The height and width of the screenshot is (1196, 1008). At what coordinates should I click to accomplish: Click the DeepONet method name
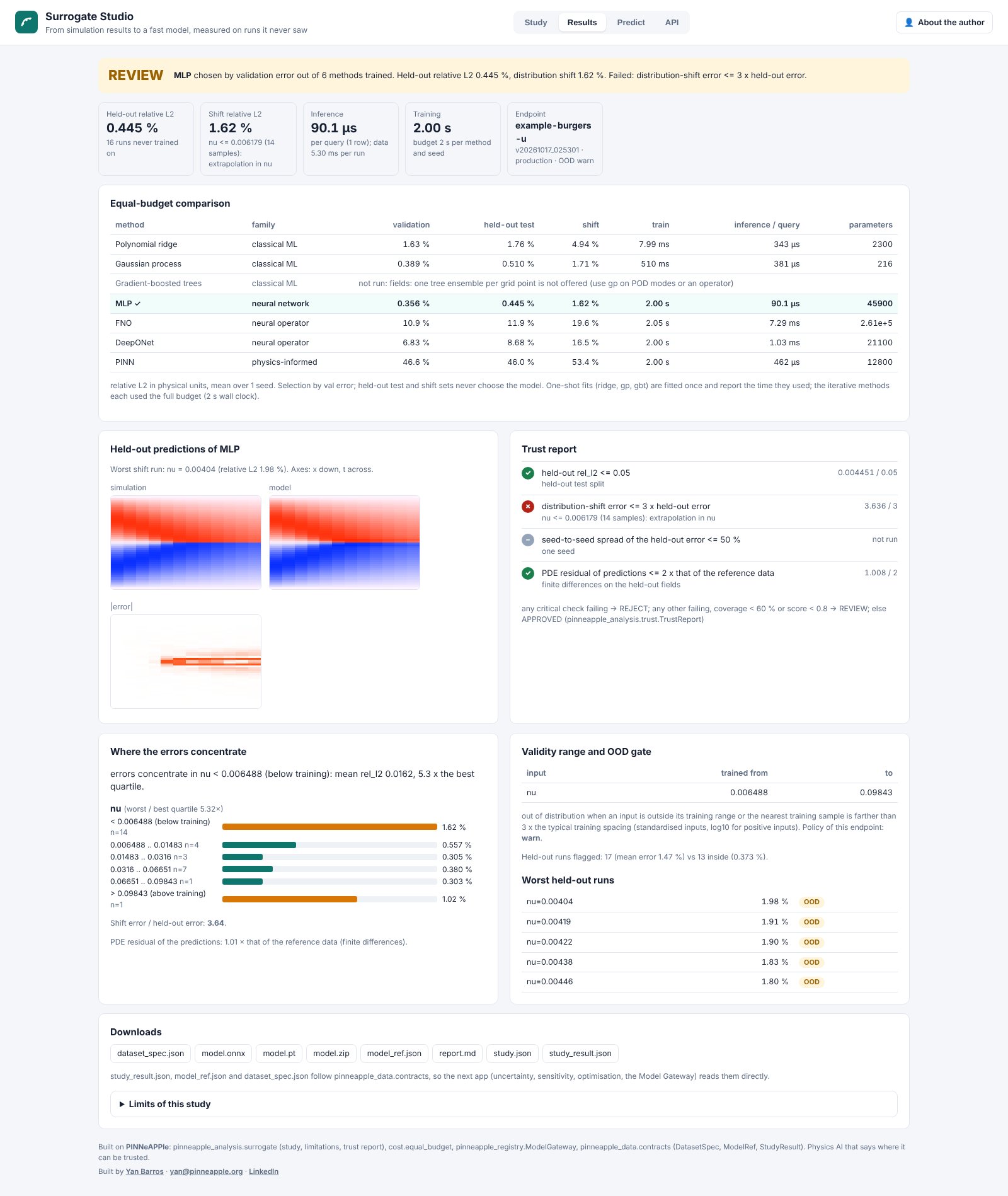135,343
